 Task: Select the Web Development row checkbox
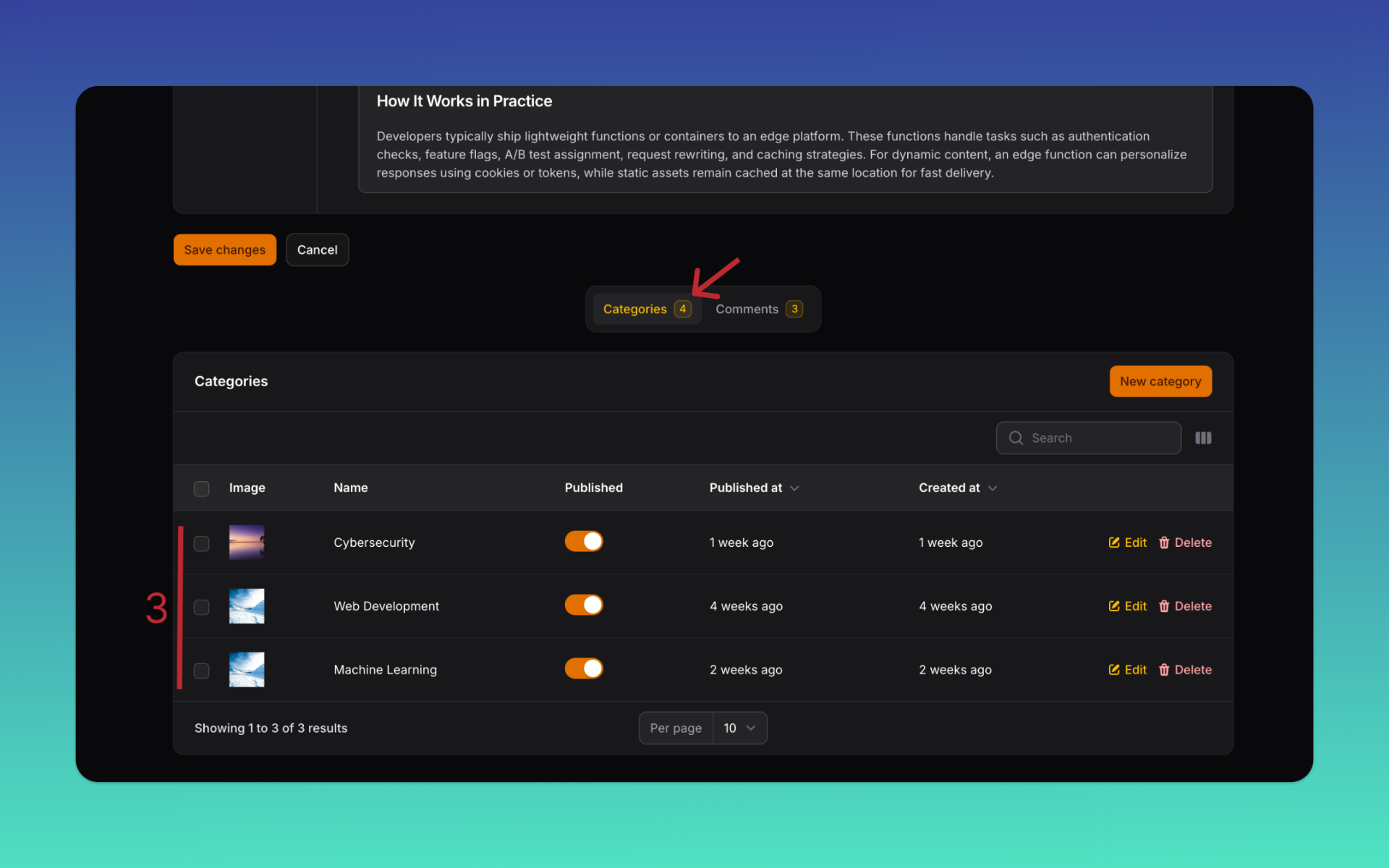(x=201, y=608)
